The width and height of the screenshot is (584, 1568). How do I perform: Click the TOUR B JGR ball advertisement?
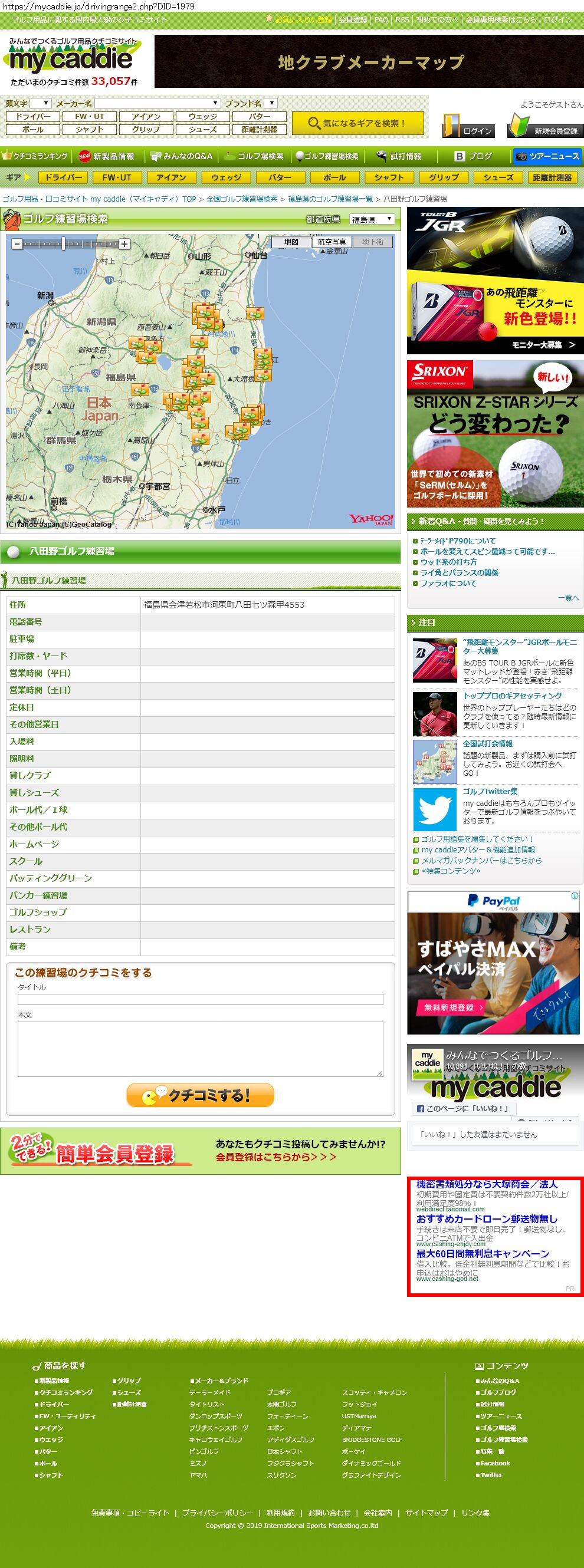[x=495, y=281]
